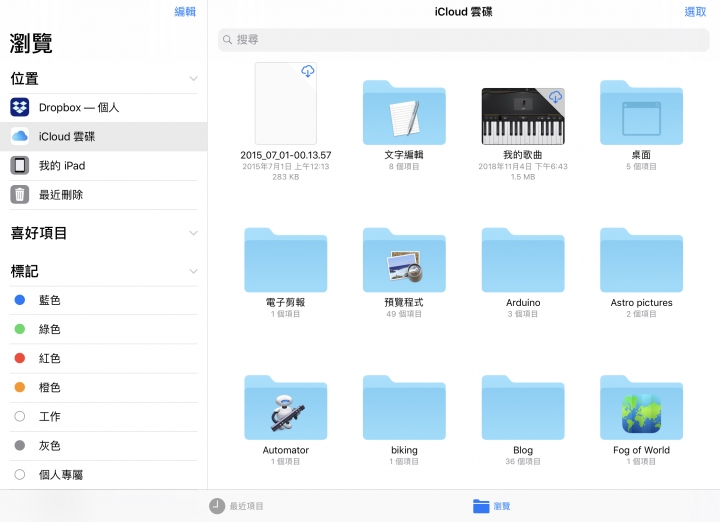
Task: Select the 橙色 orange tag dot
Action: coord(20,387)
